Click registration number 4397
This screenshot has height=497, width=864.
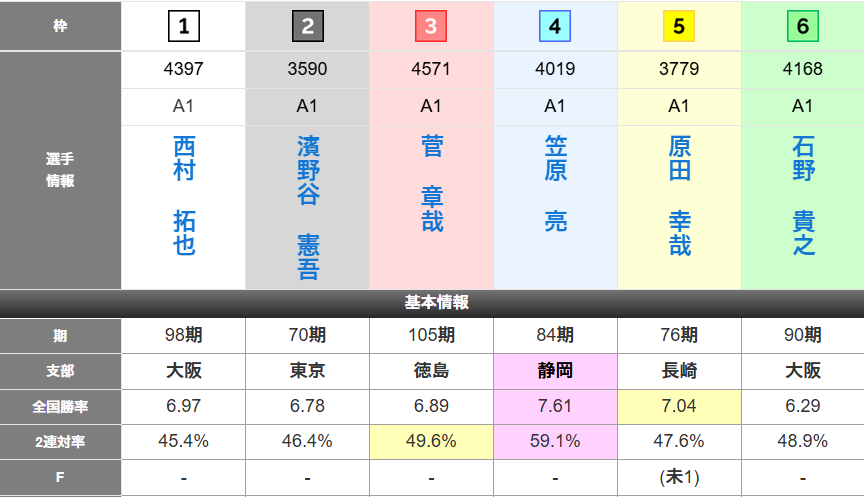184,70
